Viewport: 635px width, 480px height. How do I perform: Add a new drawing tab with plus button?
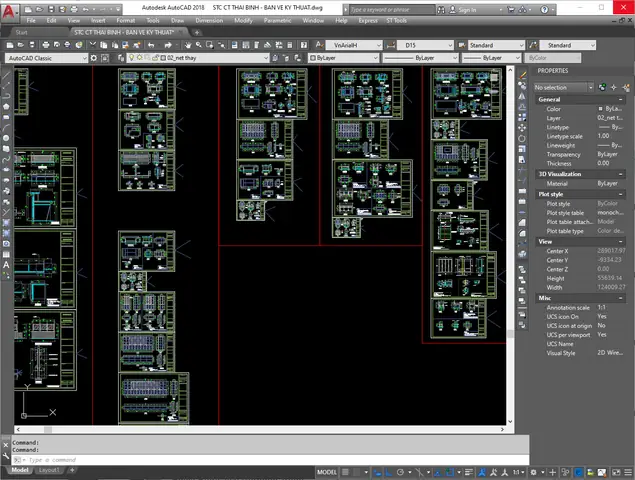[x=197, y=32]
